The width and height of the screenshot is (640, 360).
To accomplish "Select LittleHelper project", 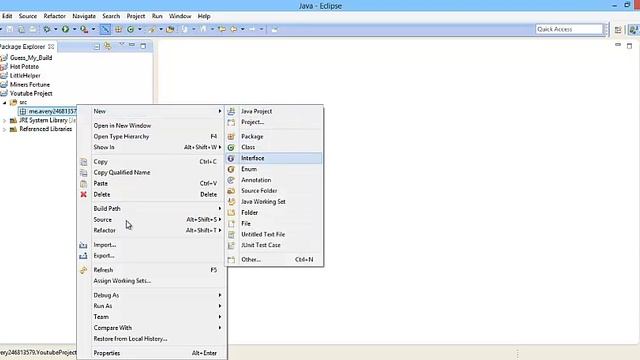I will (25, 76).
